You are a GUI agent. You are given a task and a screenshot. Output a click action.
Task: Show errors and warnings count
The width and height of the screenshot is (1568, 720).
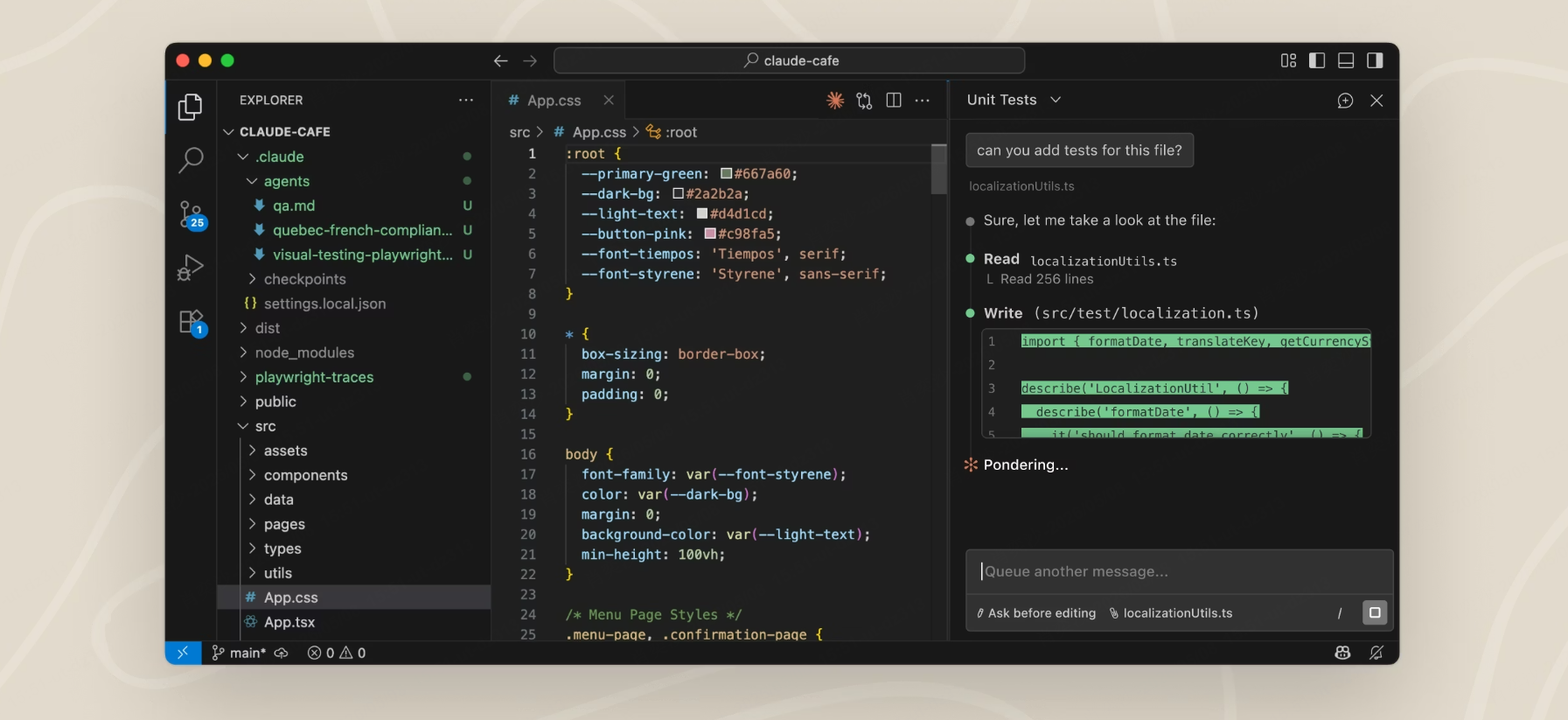(x=337, y=653)
